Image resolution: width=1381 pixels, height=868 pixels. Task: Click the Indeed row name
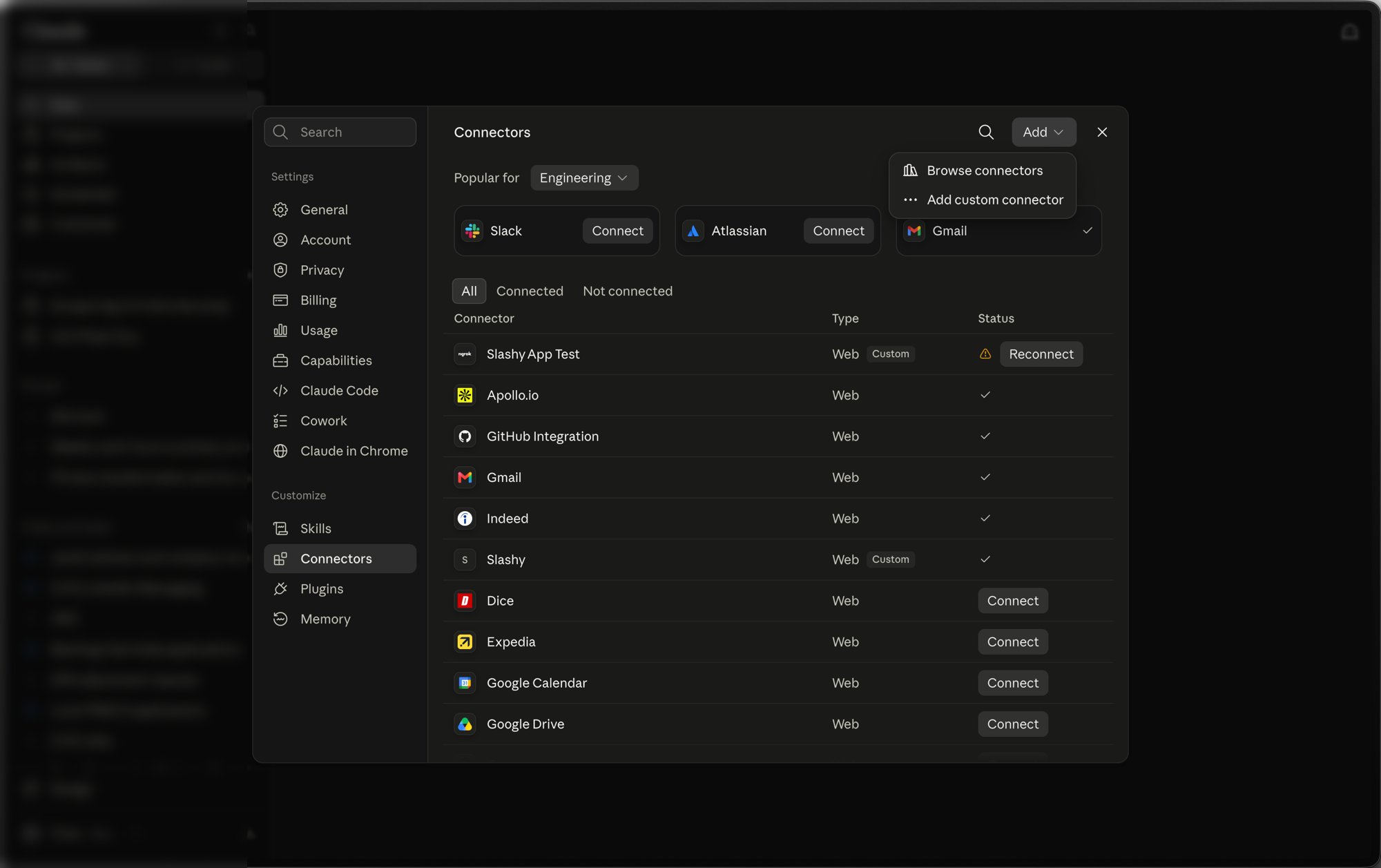pos(508,518)
